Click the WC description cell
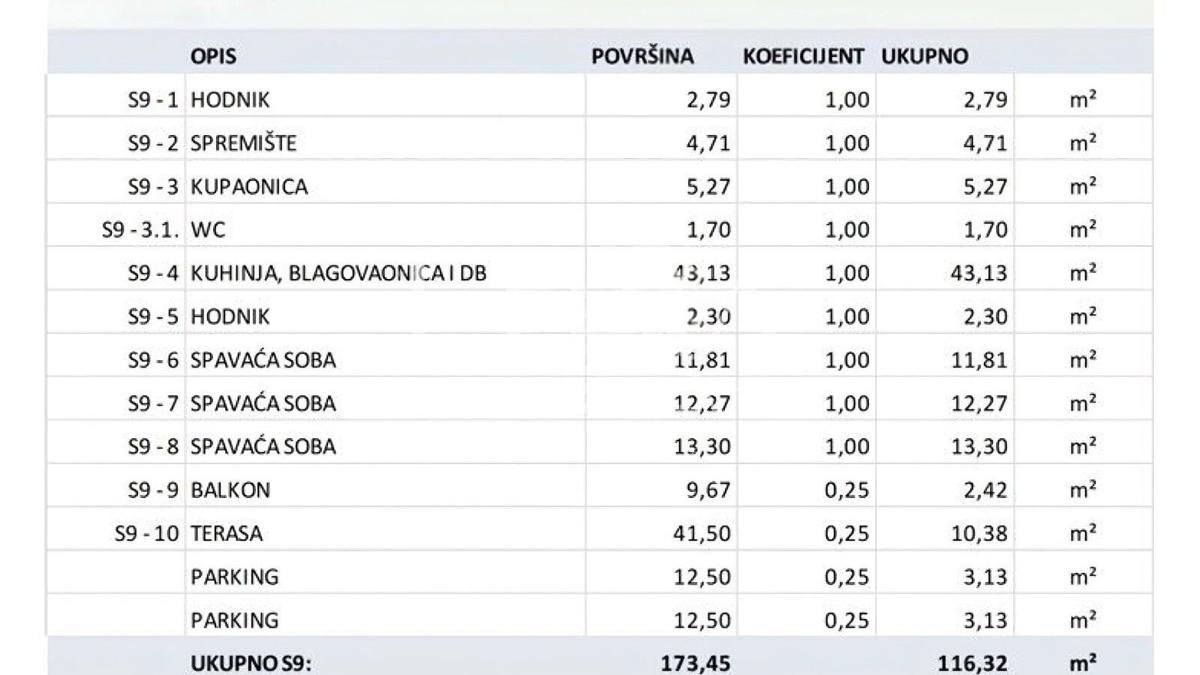 [208, 230]
